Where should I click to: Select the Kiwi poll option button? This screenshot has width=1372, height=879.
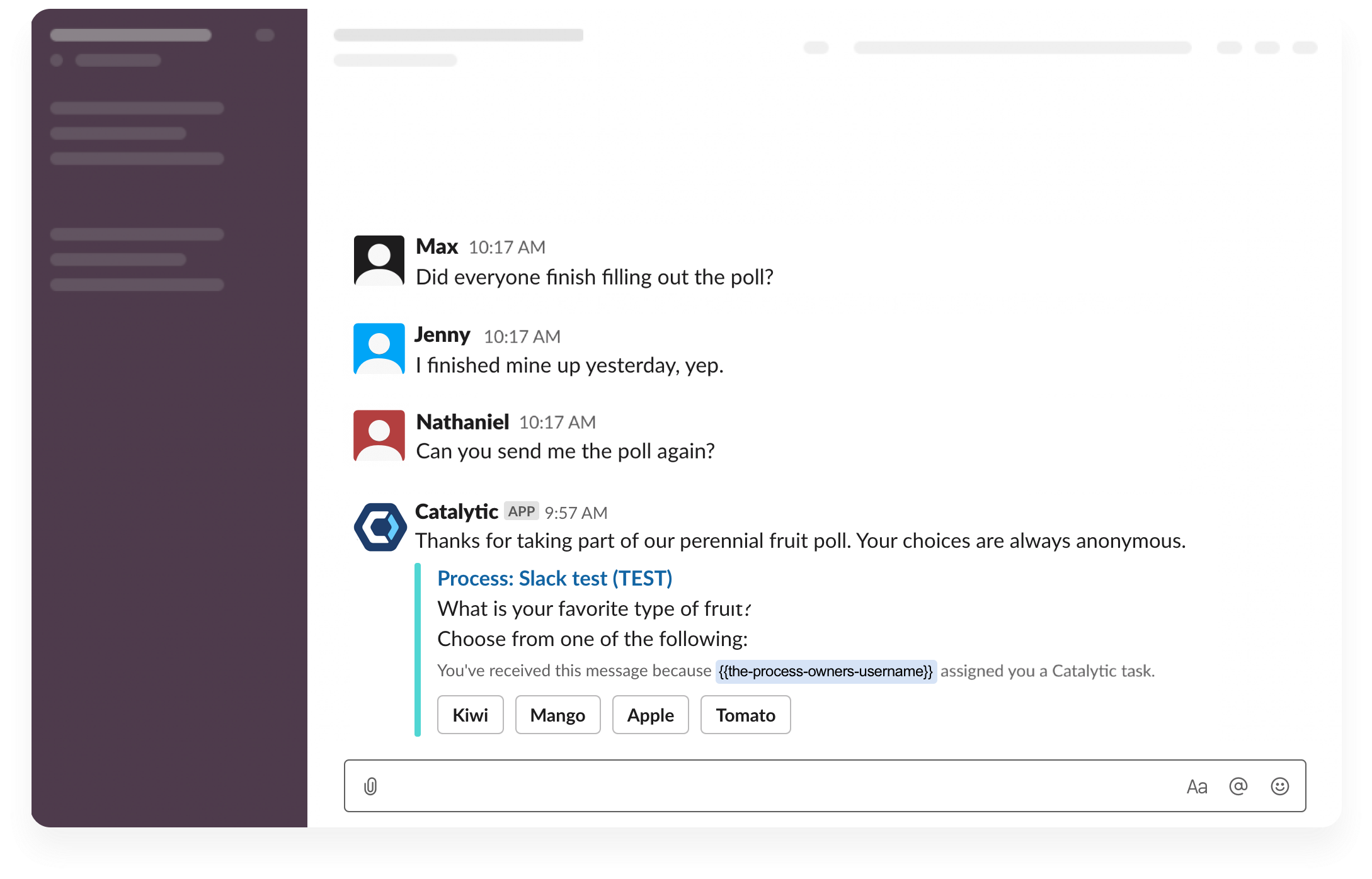pyautogui.click(x=470, y=715)
